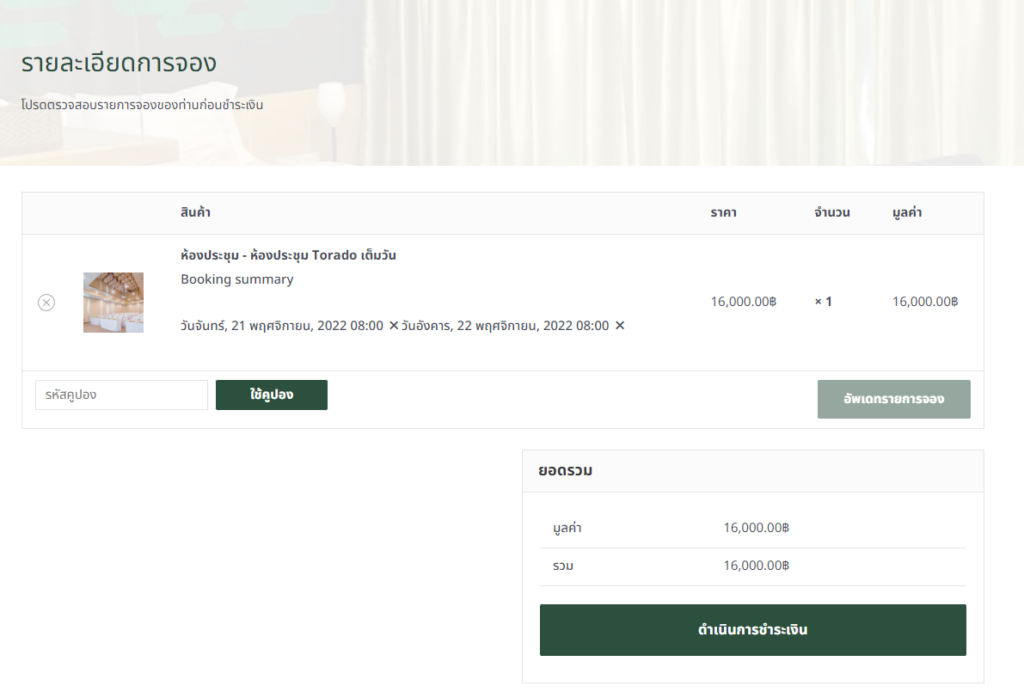Click the วันอังคาร 22 พฤศจิกายน date text
This screenshot has height=698, width=1024.
(x=505, y=326)
